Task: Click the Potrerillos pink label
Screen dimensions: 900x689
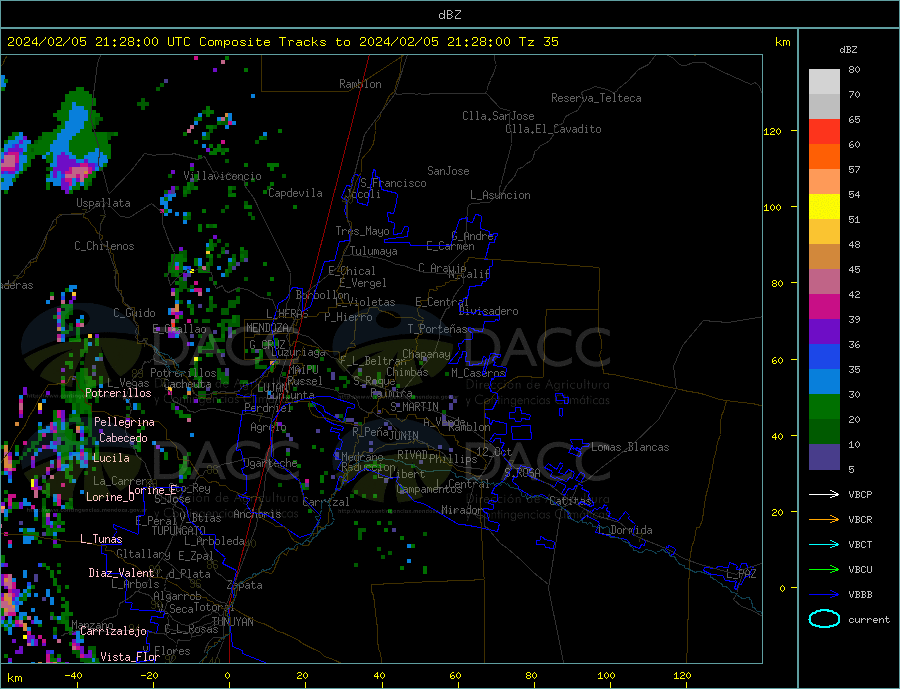Action: pyautogui.click(x=118, y=393)
